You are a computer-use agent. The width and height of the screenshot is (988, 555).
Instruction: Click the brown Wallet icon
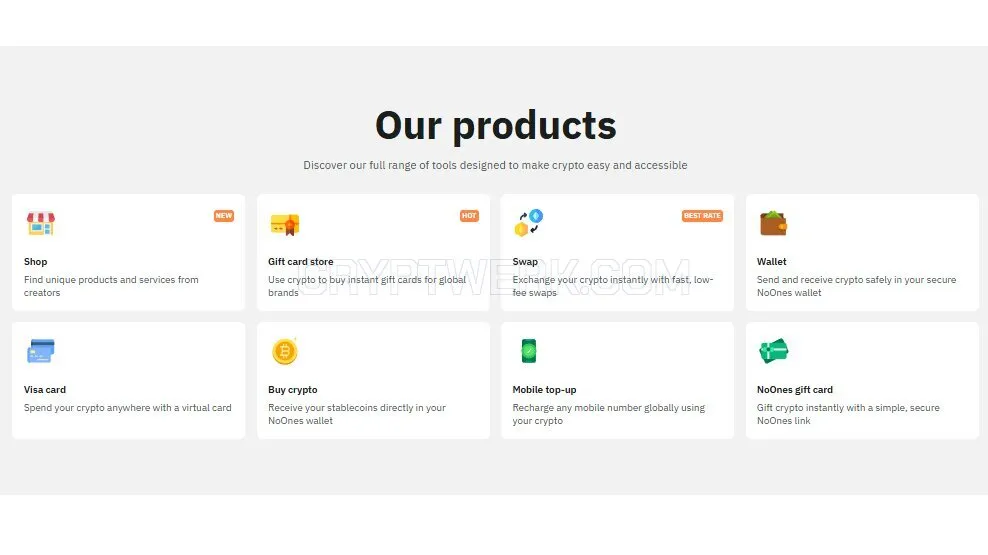coord(773,224)
